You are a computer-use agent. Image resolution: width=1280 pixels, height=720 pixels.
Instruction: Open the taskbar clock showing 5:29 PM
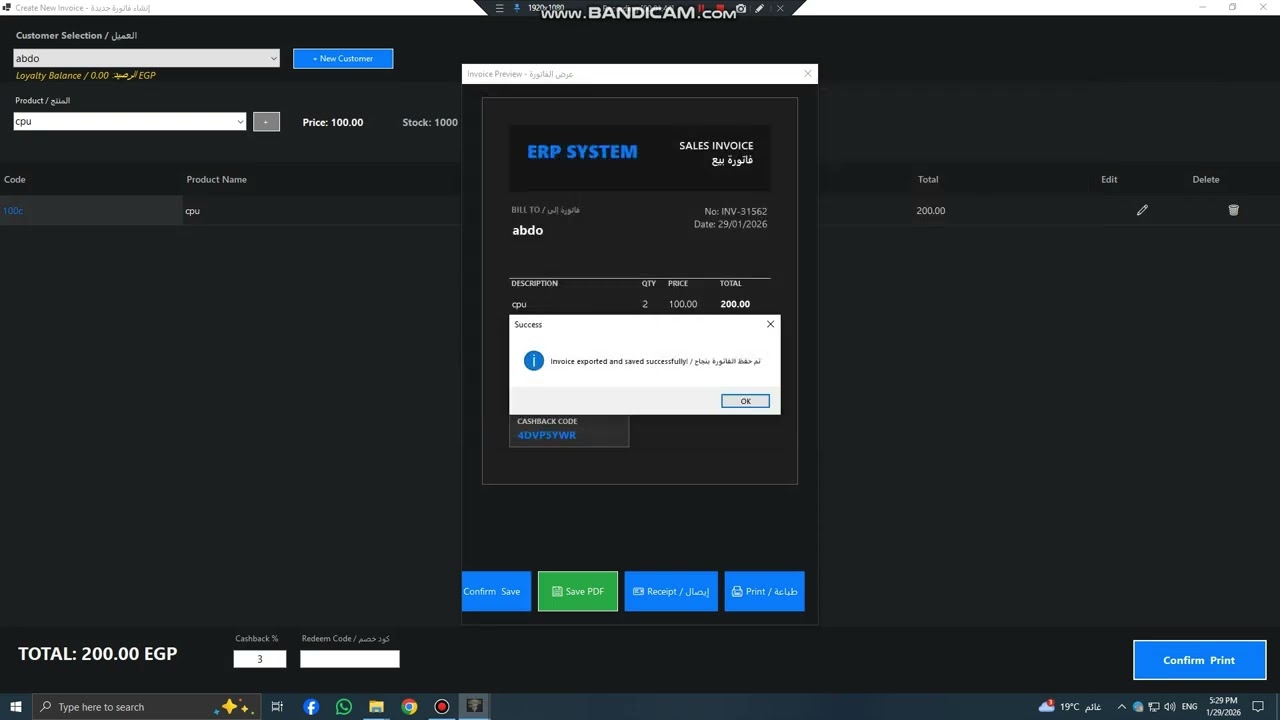[x=1224, y=707]
